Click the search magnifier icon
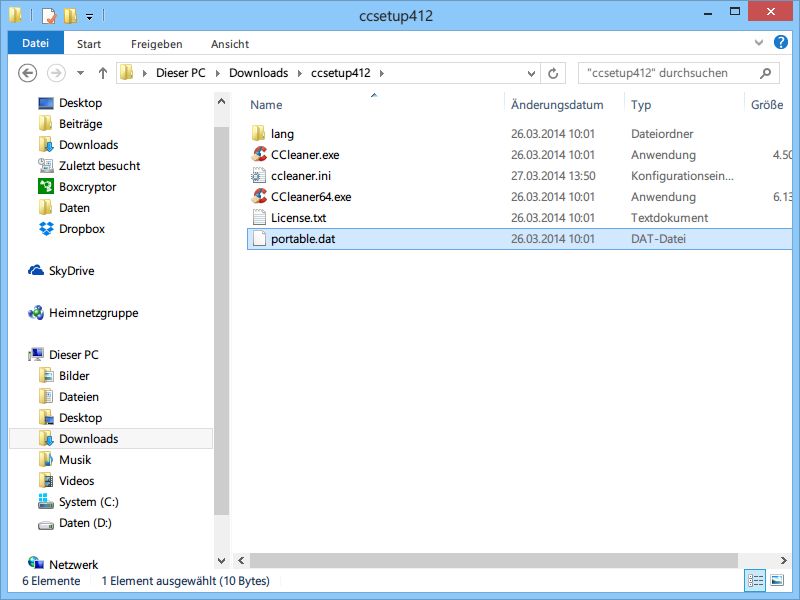The height and width of the screenshot is (600, 800). (x=765, y=73)
